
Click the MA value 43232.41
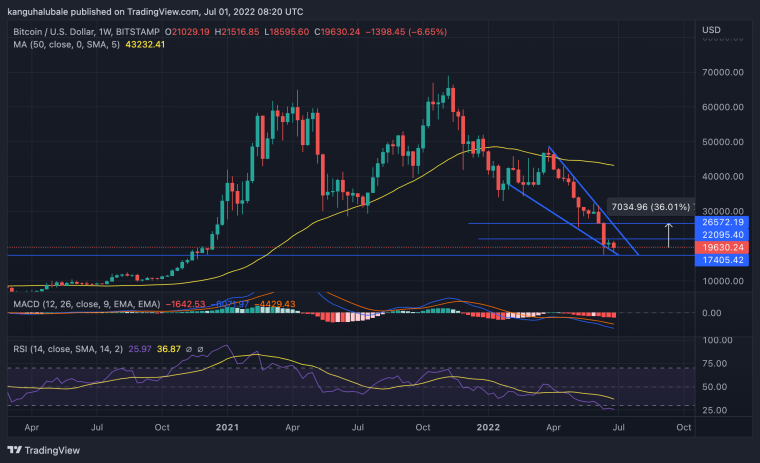click(145, 45)
